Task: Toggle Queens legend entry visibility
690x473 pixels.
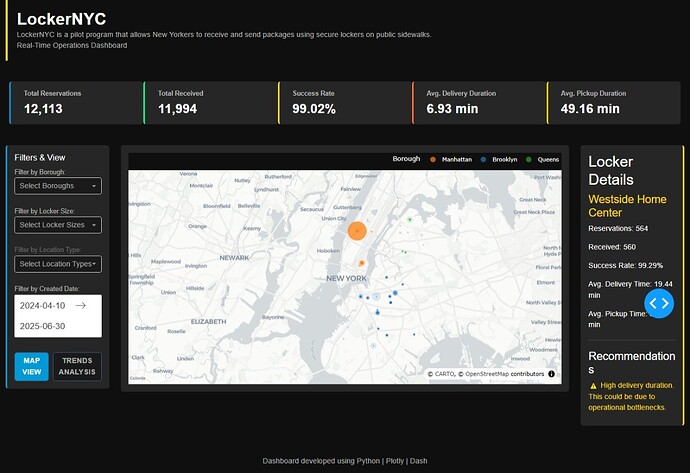Action: 542,159
